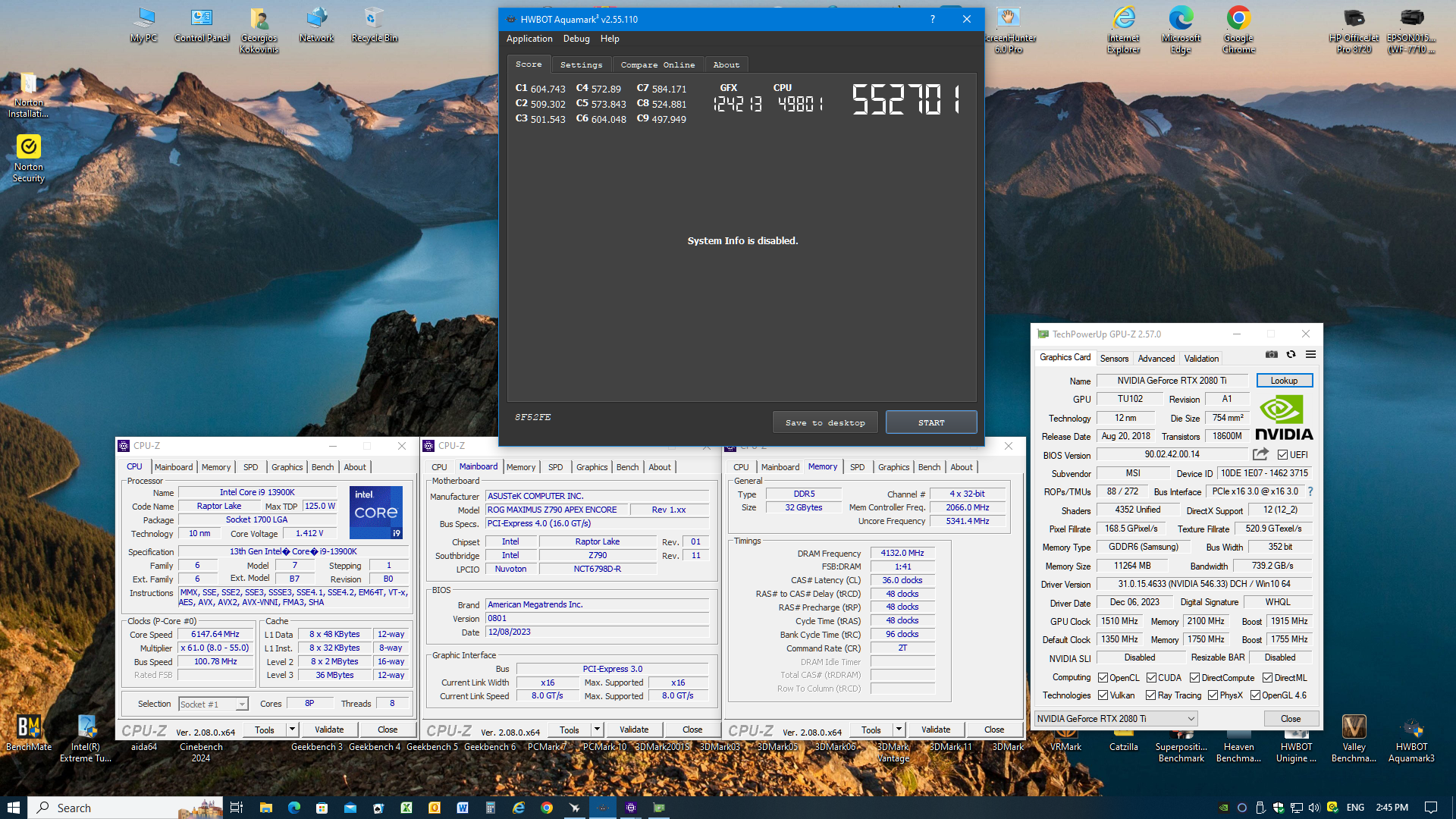Viewport: 1456px width, 819px height.
Task: Open the Application menu in Aquamark
Action: coord(529,39)
